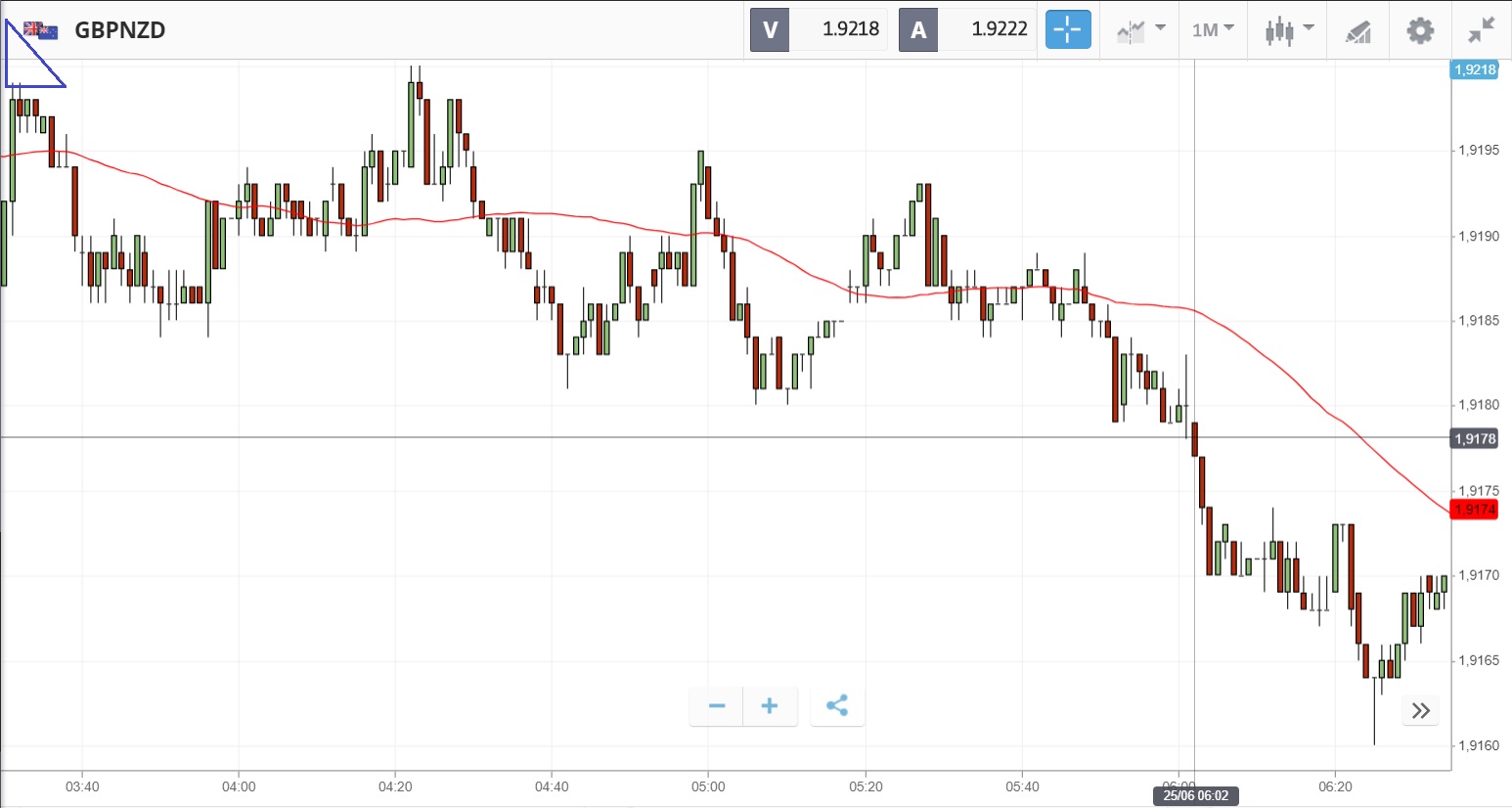Open chart settings gear

tap(1420, 29)
